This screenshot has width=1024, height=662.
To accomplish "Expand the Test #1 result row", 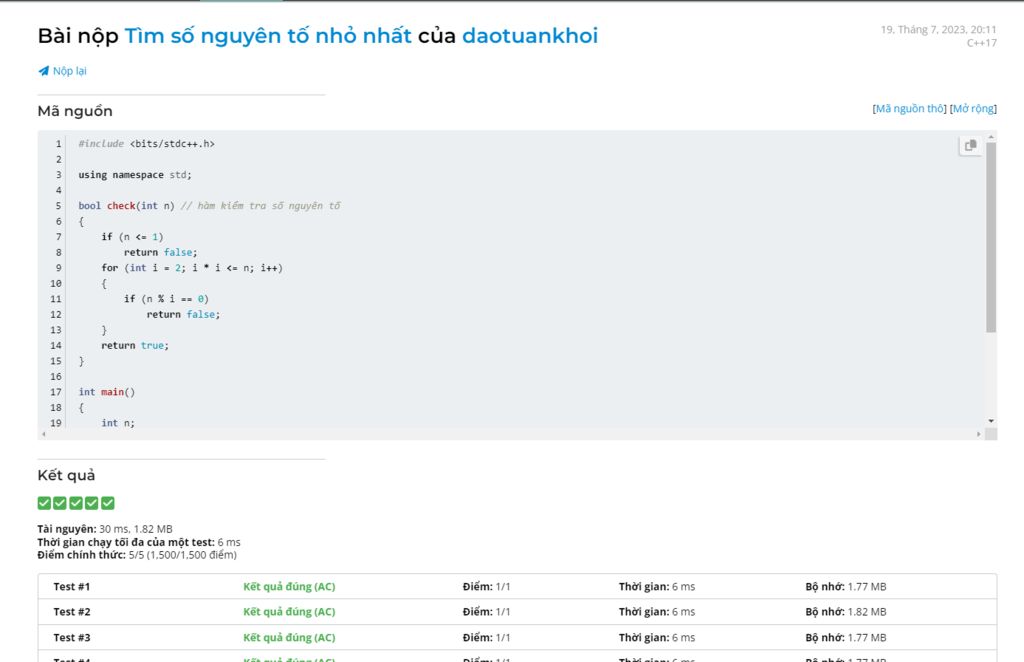I will (x=72, y=587).
